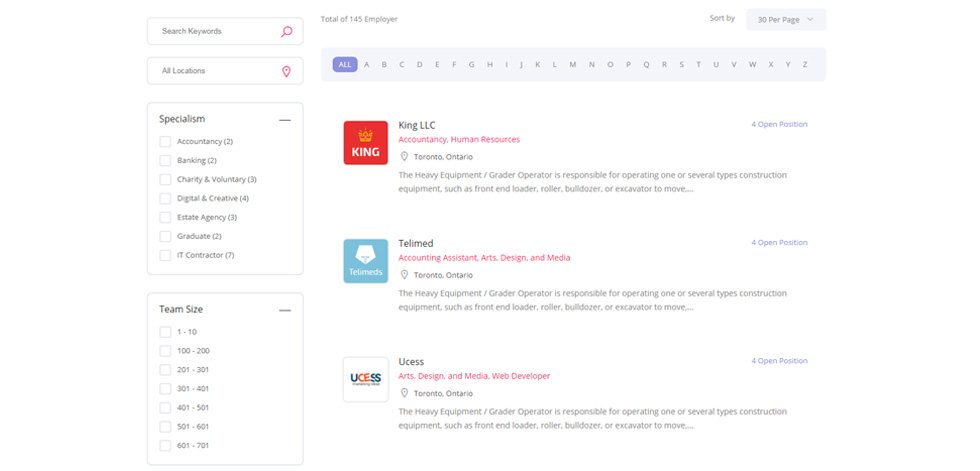
Task: View Ucess 4 Open Position
Action: tap(779, 360)
